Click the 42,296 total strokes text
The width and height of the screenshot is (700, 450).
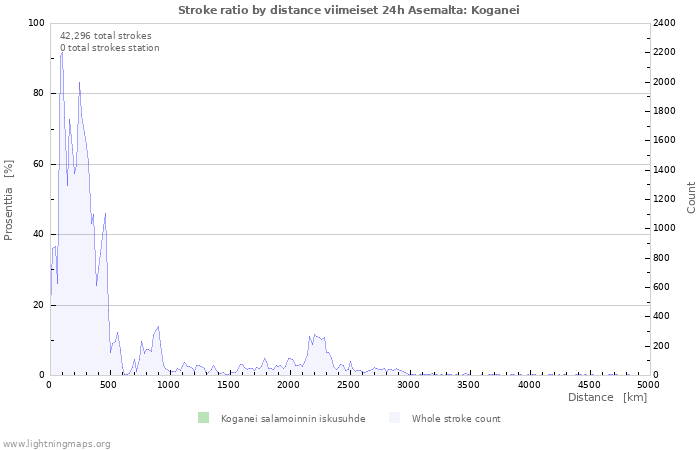click(106, 36)
